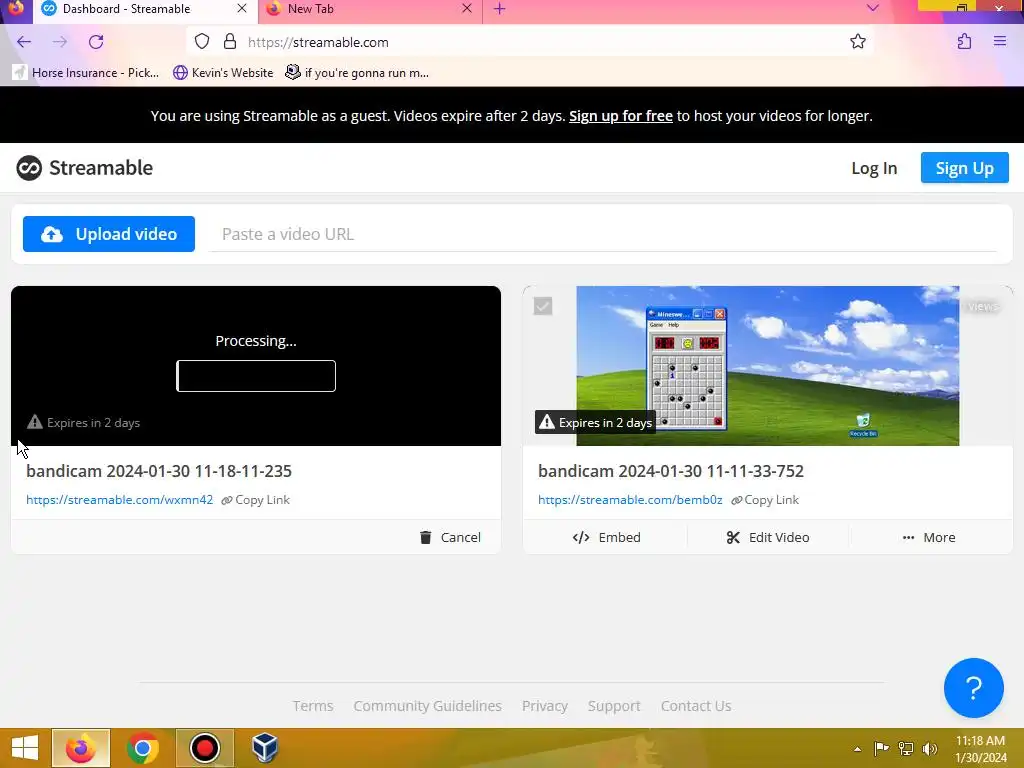
Task: Close the Dashboard - Streamable tab
Action: [242, 8]
